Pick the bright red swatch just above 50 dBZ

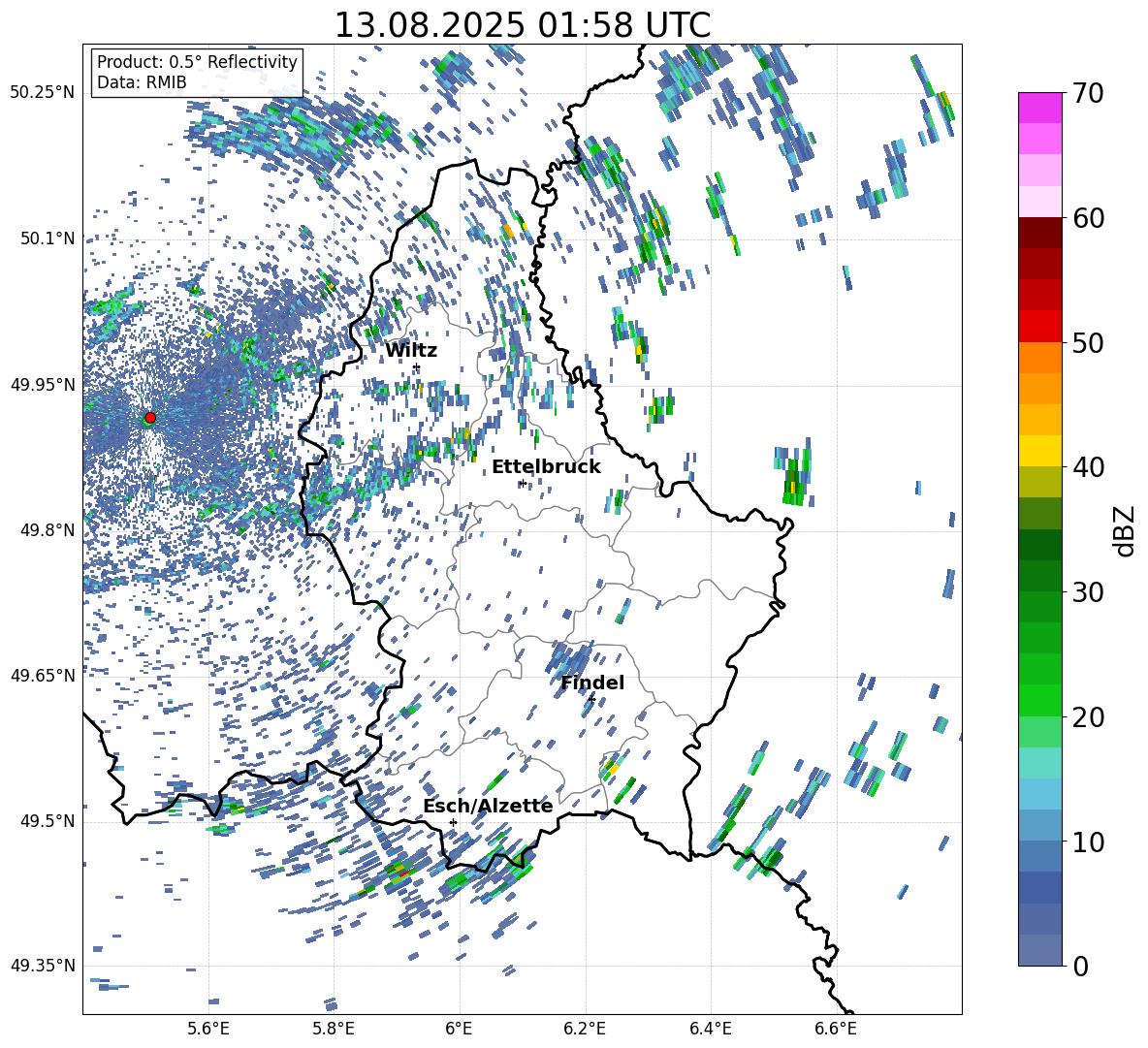pyautogui.click(x=1040, y=327)
